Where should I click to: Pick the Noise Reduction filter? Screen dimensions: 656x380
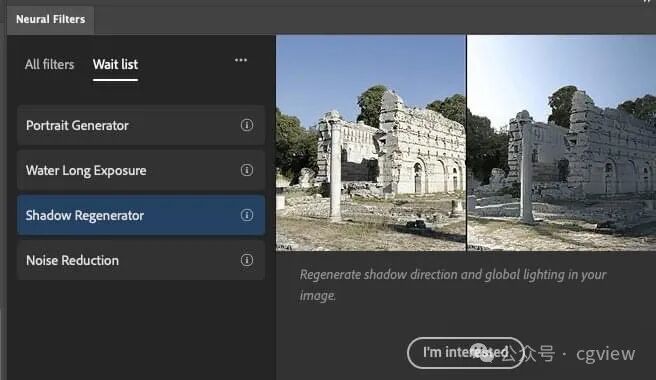(141, 260)
